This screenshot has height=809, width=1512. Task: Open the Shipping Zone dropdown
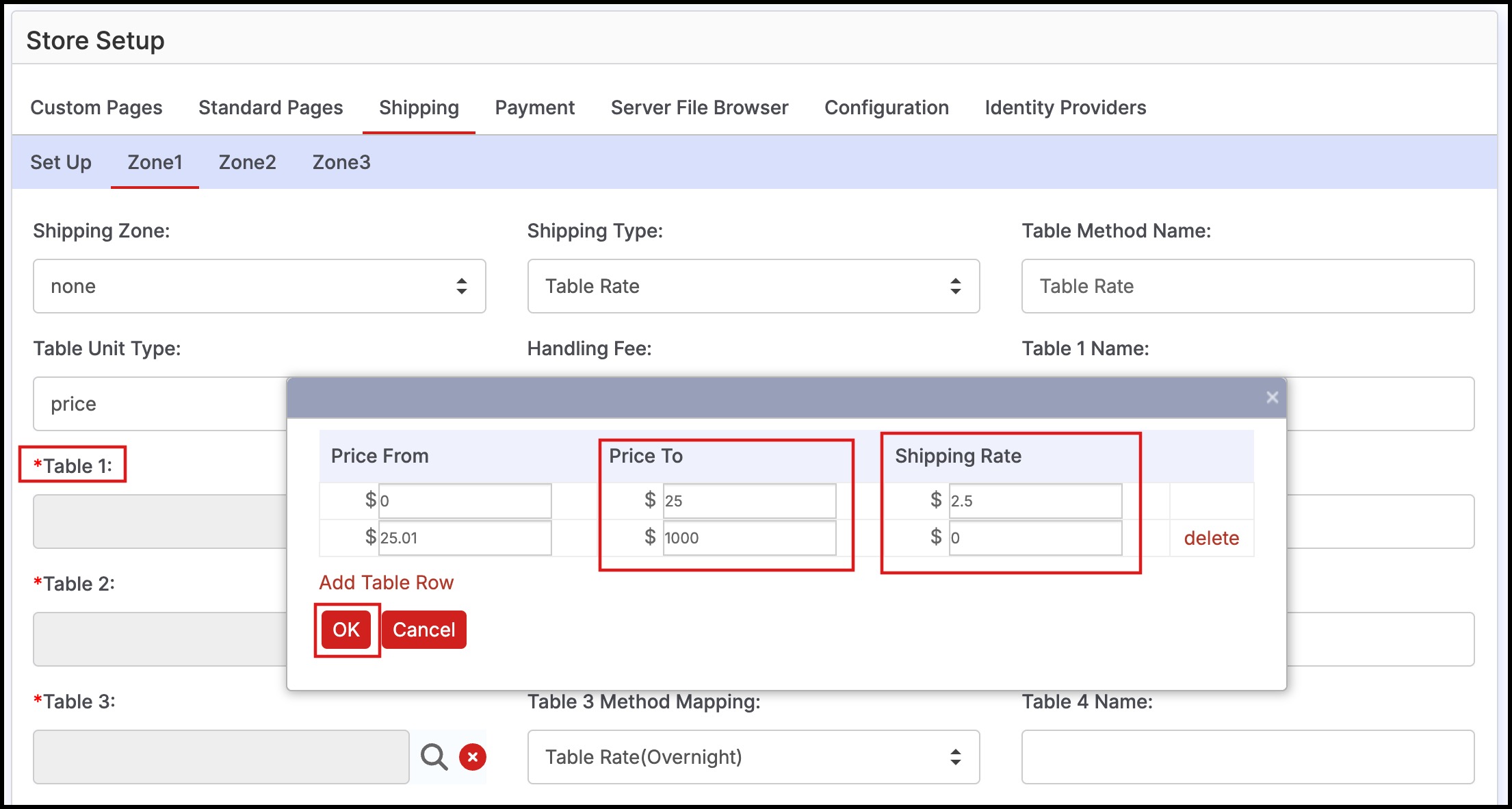259,286
